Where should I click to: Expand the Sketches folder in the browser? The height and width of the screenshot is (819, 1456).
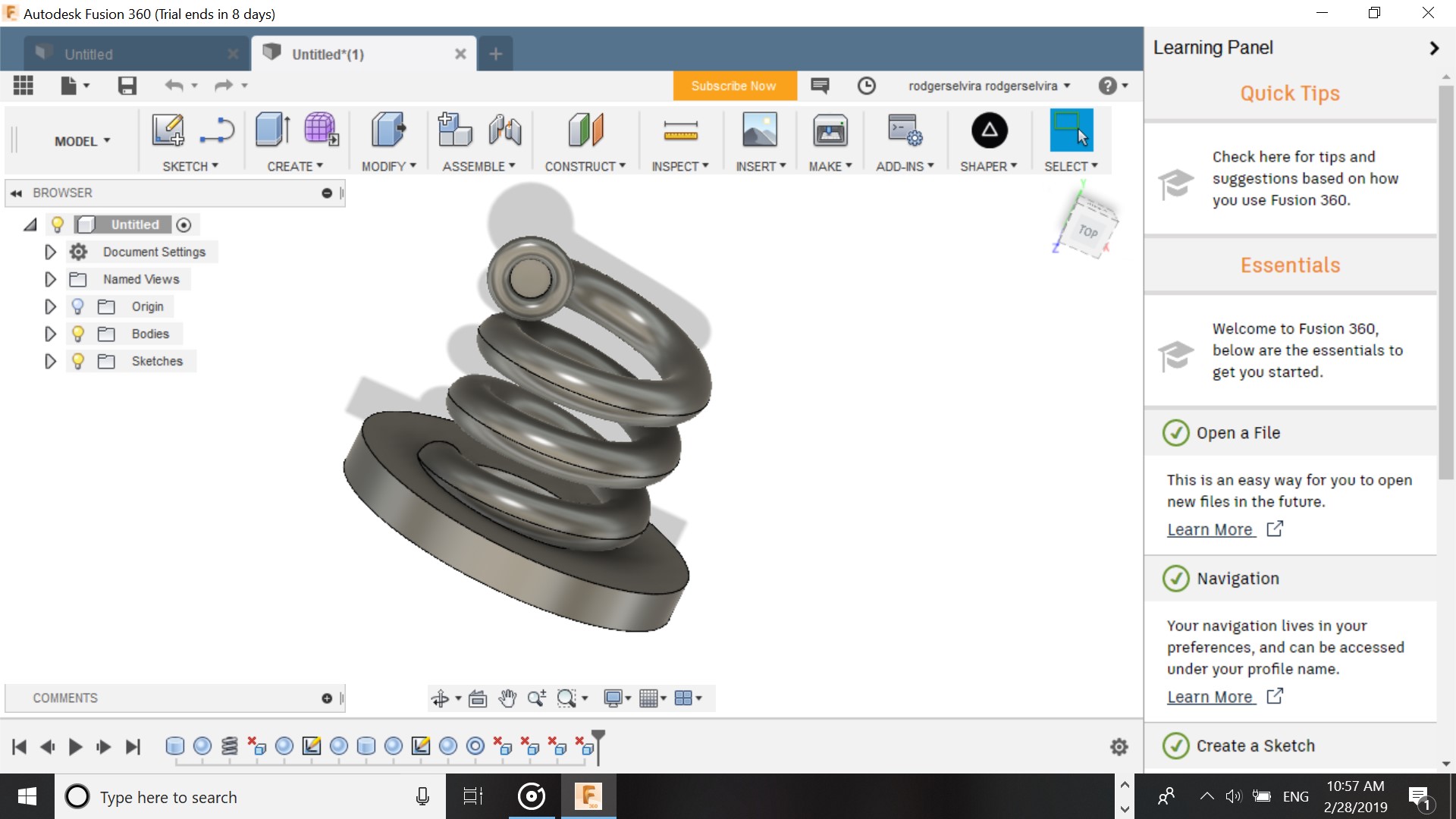[50, 361]
